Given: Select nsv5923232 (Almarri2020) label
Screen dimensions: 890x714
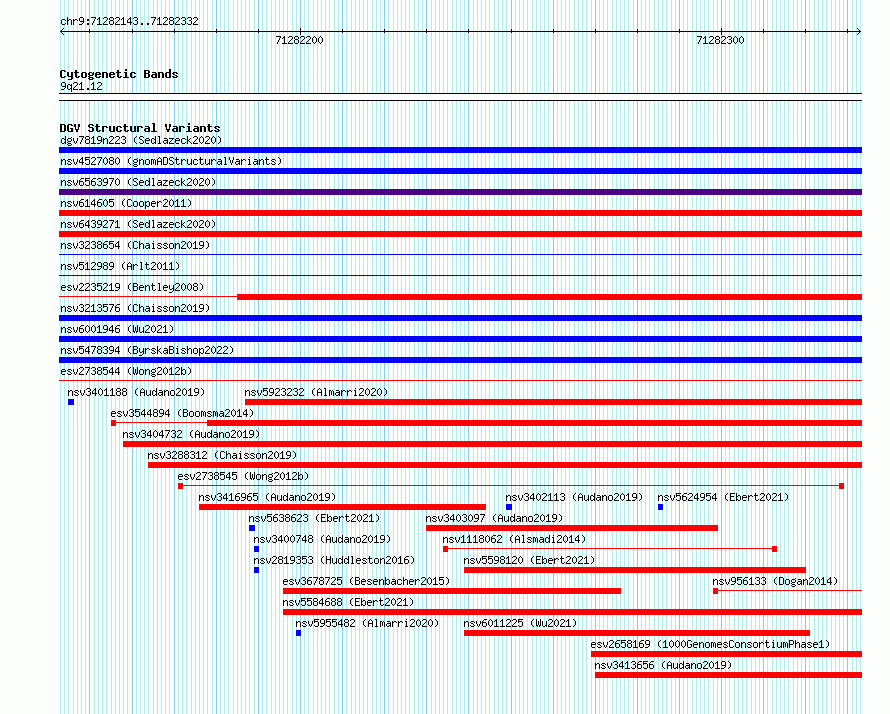Looking at the screenshot, I should 316,392.
